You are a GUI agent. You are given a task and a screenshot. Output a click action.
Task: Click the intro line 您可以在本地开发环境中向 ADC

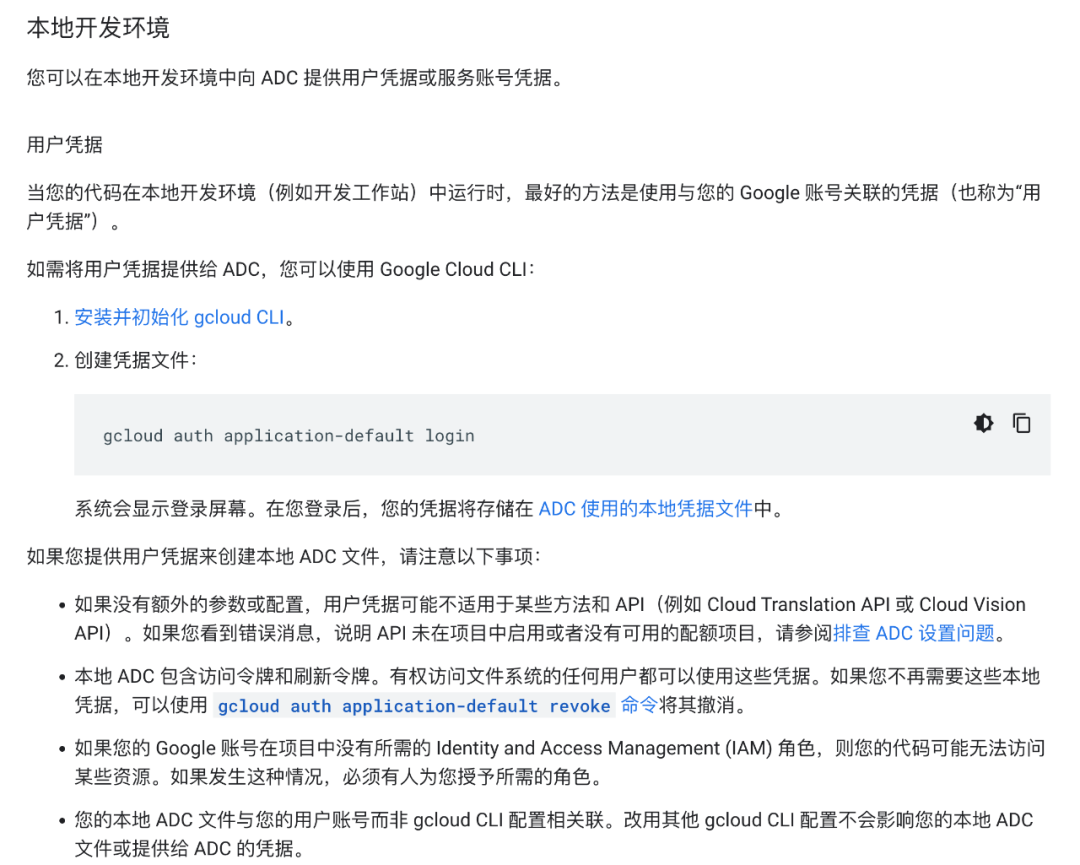tap(280, 77)
